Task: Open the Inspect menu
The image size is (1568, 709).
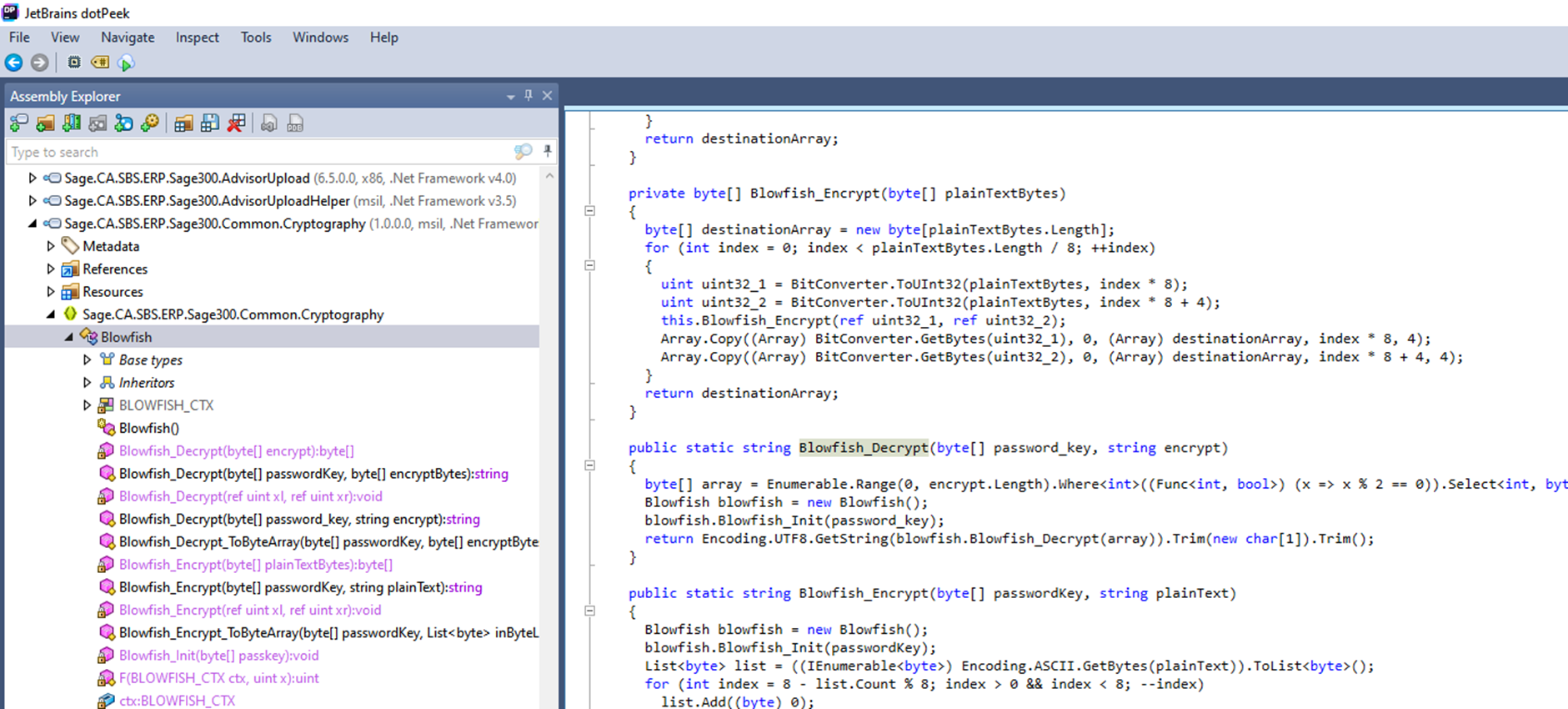Action: [x=197, y=38]
